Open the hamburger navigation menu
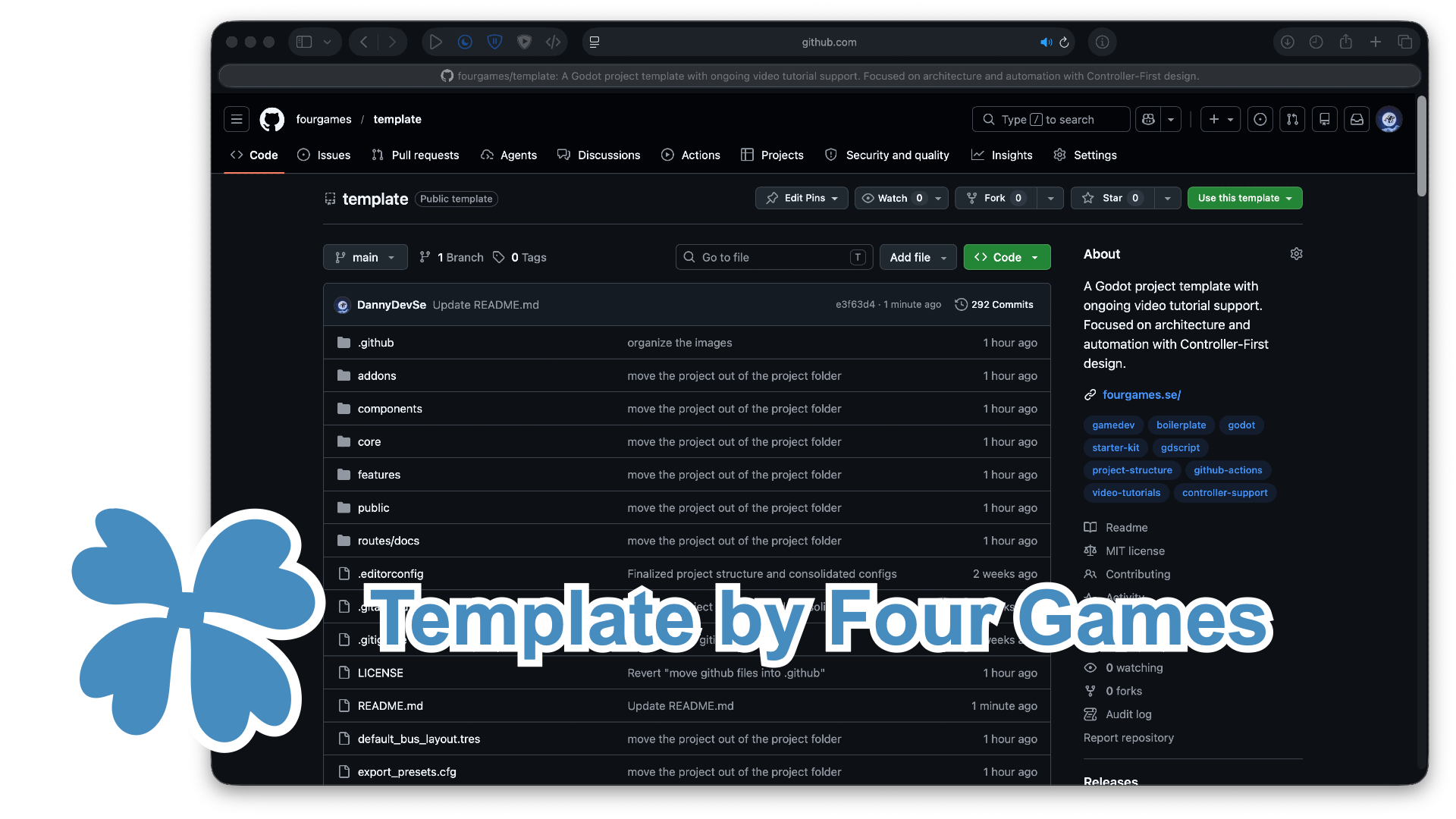 (x=237, y=119)
